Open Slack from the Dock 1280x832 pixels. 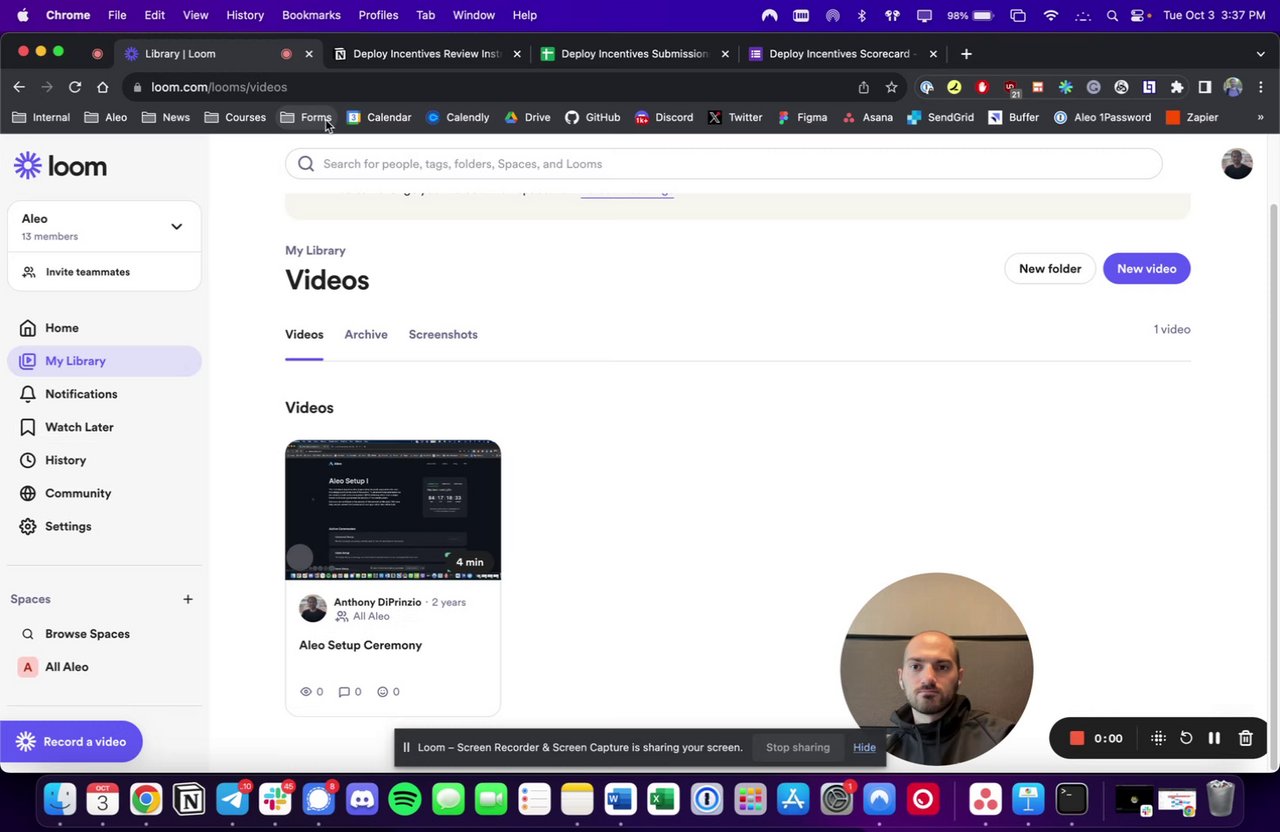275,799
